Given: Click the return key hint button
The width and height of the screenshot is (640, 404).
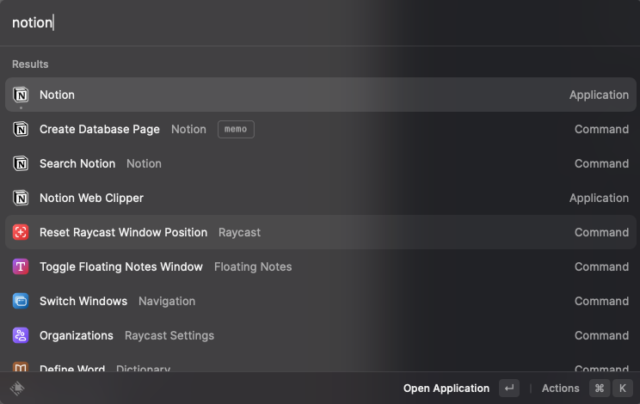Looking at the screenshot, I should [509, 388].
